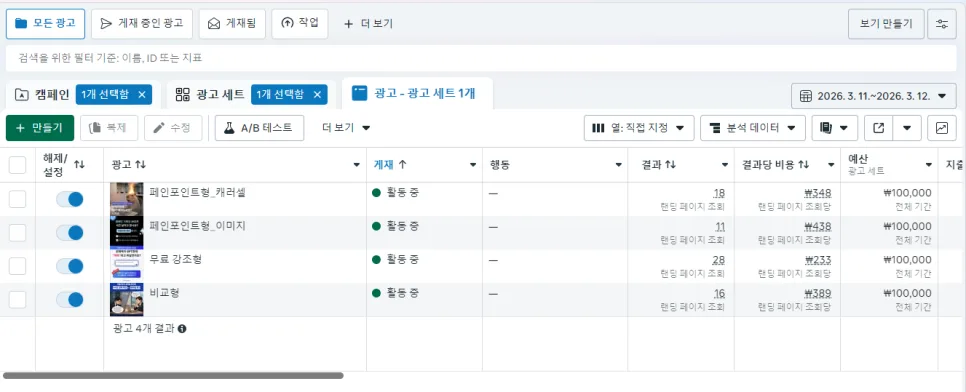Open the date range dropdown

(x=874, y=96)
